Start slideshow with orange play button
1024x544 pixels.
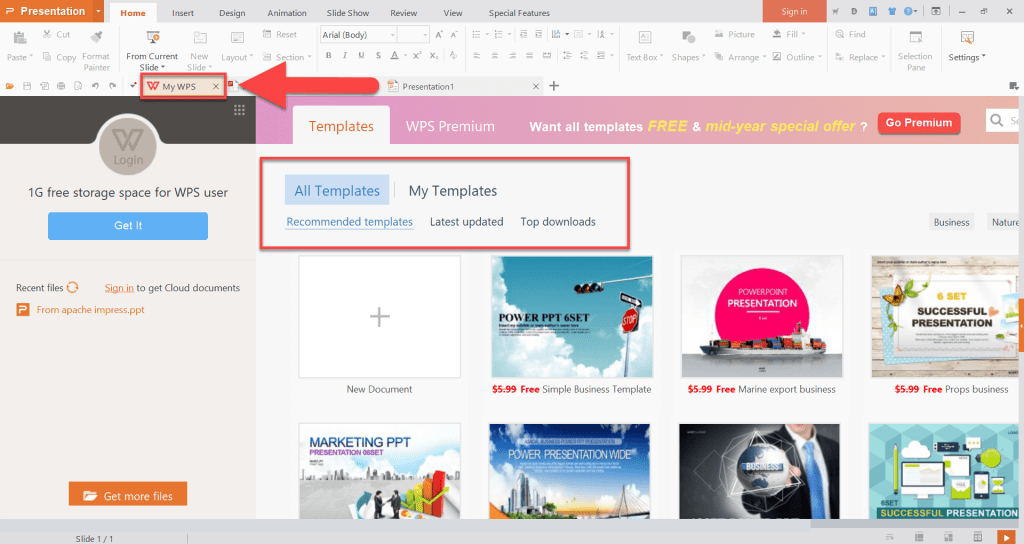(1006, 537)
